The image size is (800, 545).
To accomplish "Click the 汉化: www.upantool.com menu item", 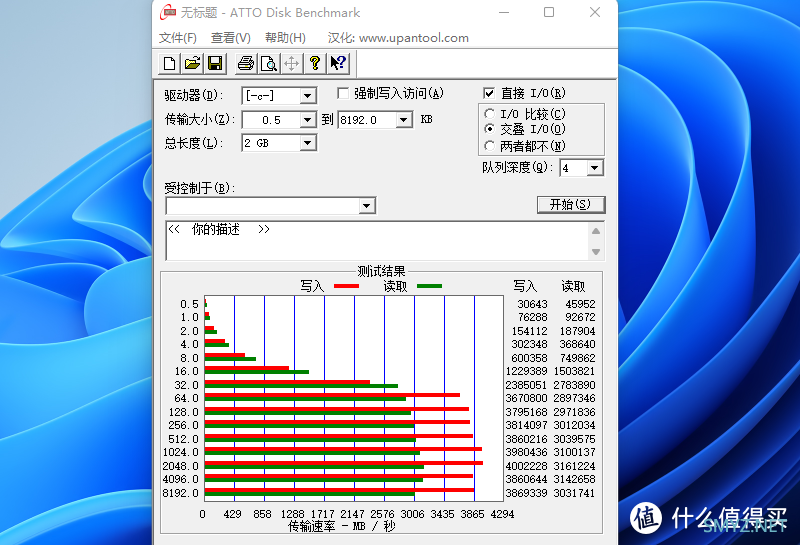I will [x=398, y=38].
